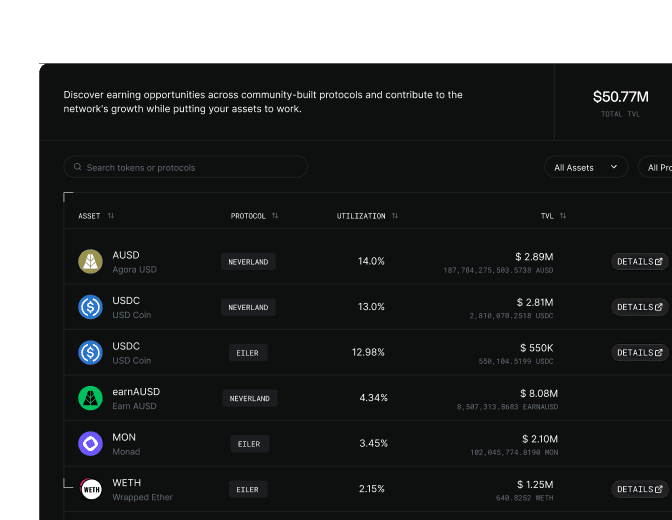Click the MON Monad purple icon
The height and width of the screenshot is (520, 672).
[90, 443]
